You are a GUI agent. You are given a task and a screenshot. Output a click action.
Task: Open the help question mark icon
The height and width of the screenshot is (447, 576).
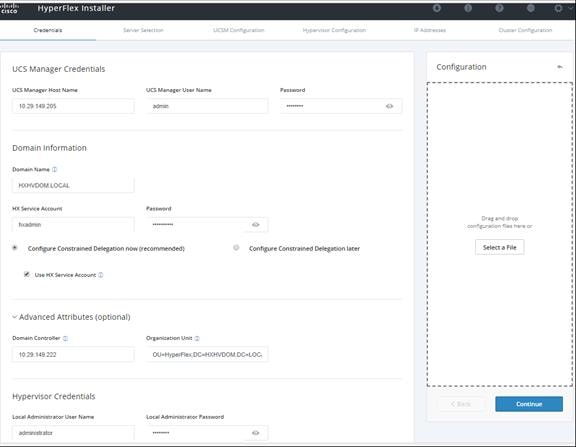point(499,8)
